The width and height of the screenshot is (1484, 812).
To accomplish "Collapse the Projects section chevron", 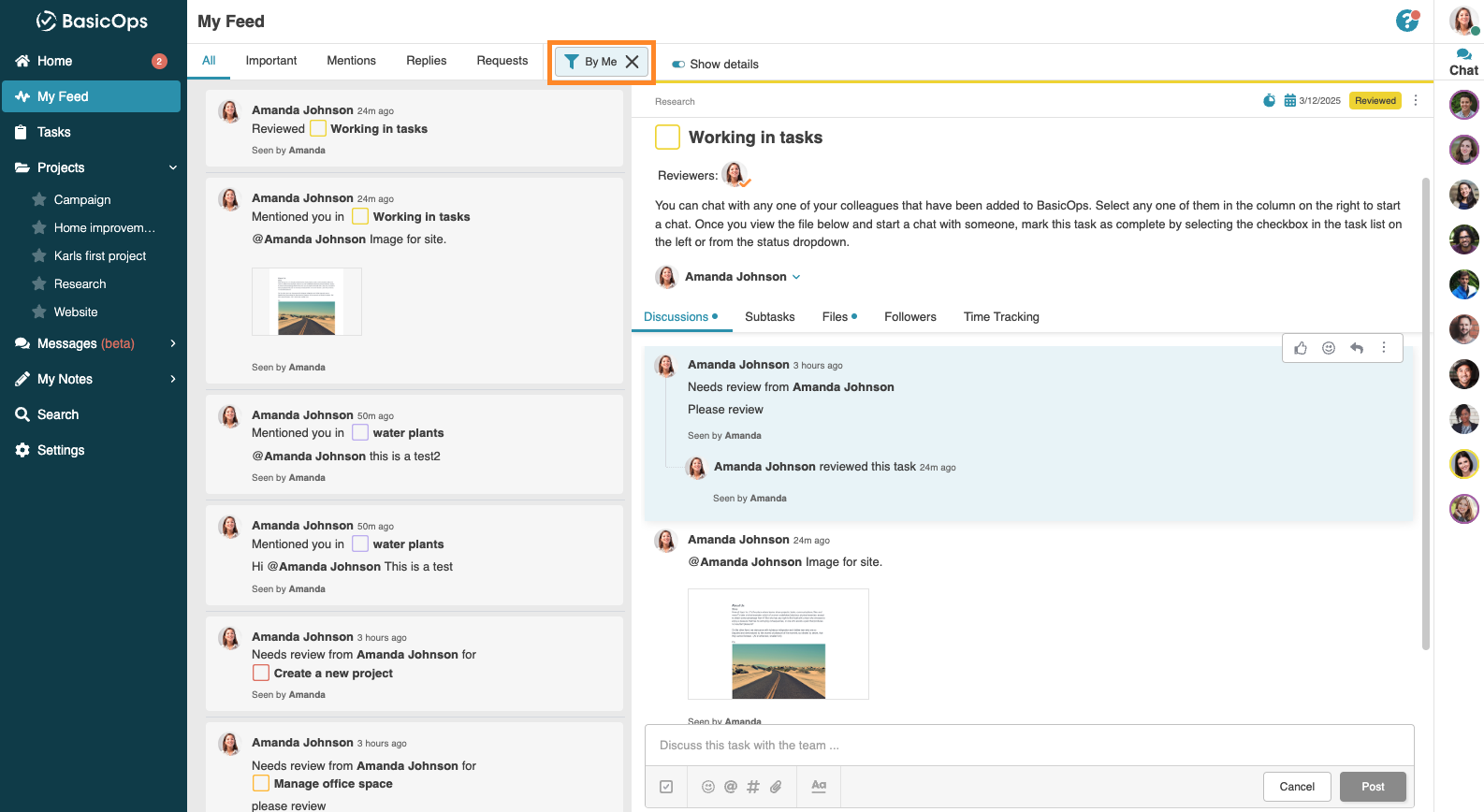I will [173, 168].
